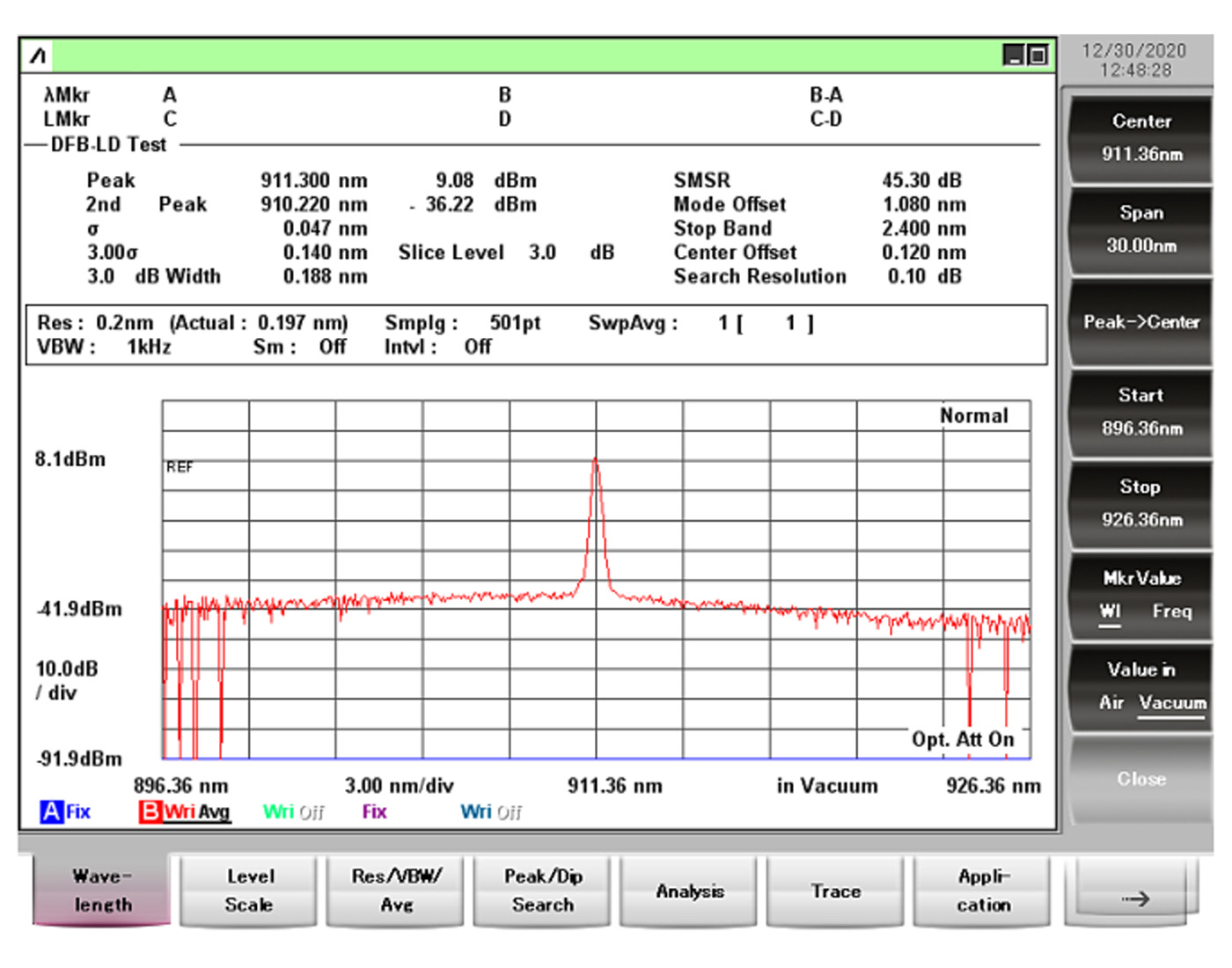Click the minimize window icon in green bar
Viewport: 1232px width, 968px height.
(x=1014, y=55)
